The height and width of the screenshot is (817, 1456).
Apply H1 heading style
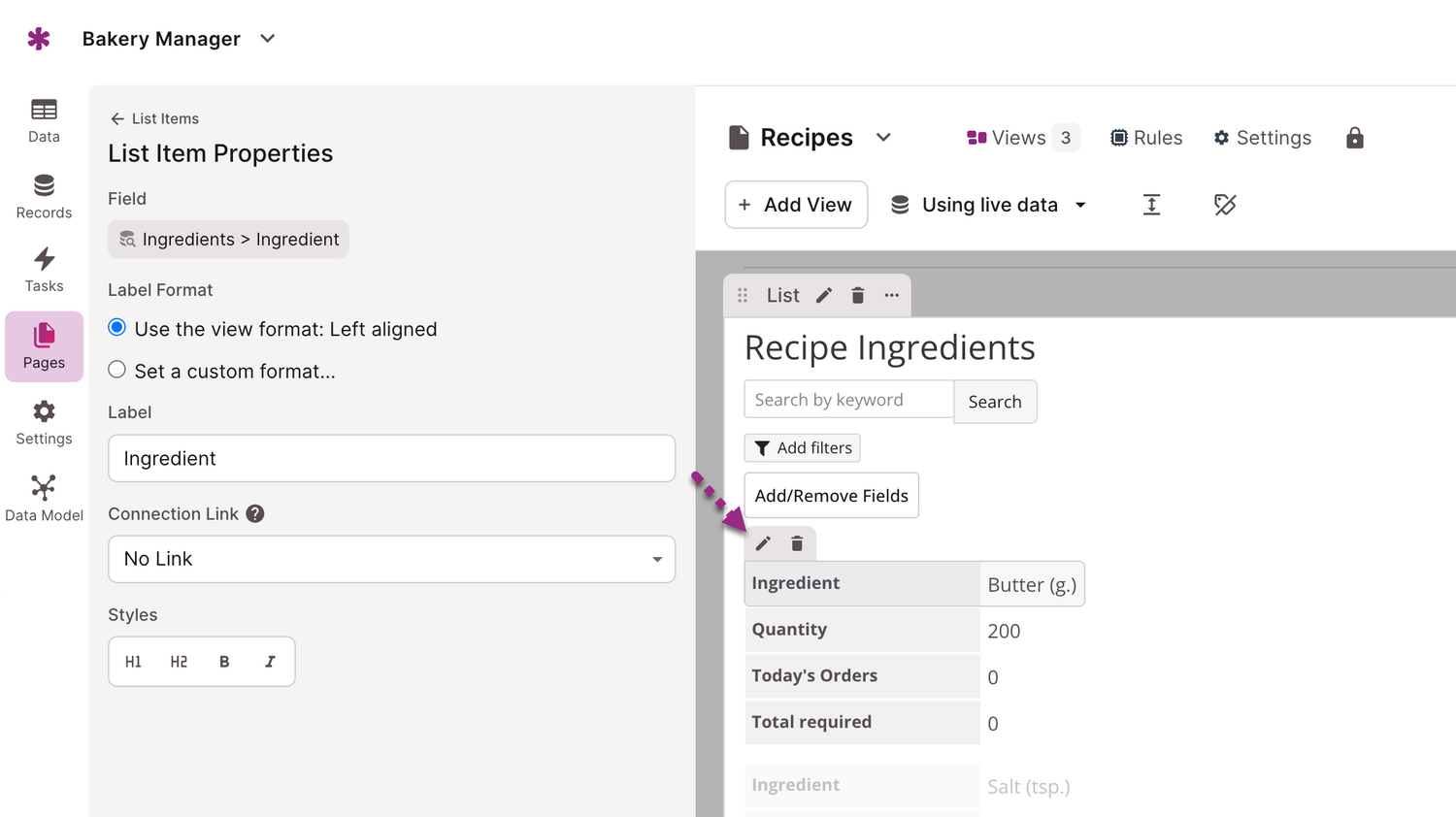click(x=133, y=662)
